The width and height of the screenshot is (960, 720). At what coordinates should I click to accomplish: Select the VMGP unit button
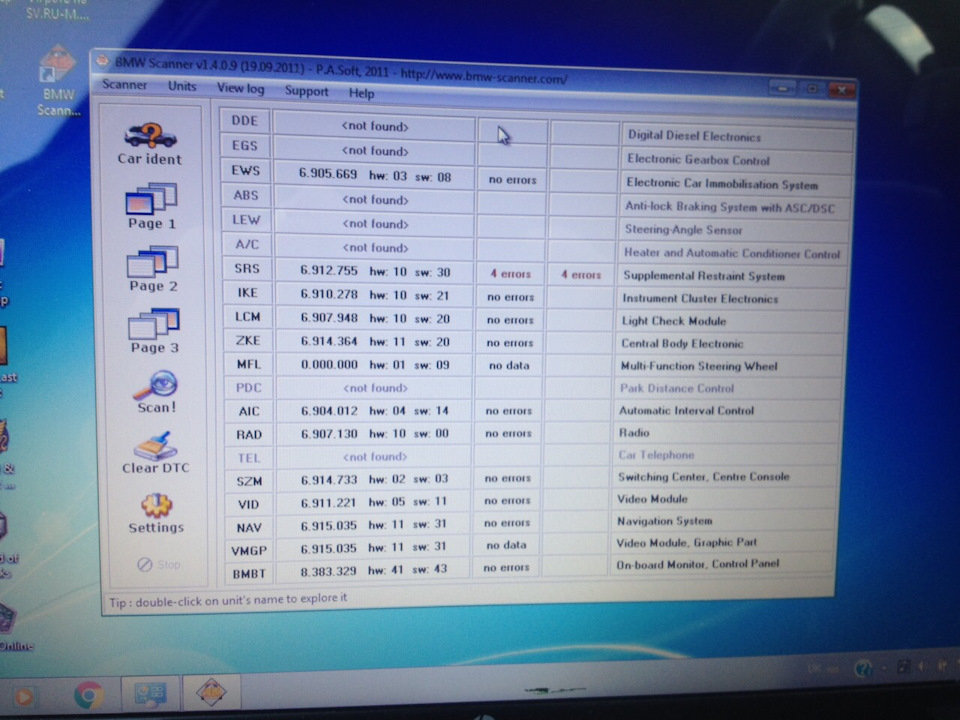click(249, 550)
